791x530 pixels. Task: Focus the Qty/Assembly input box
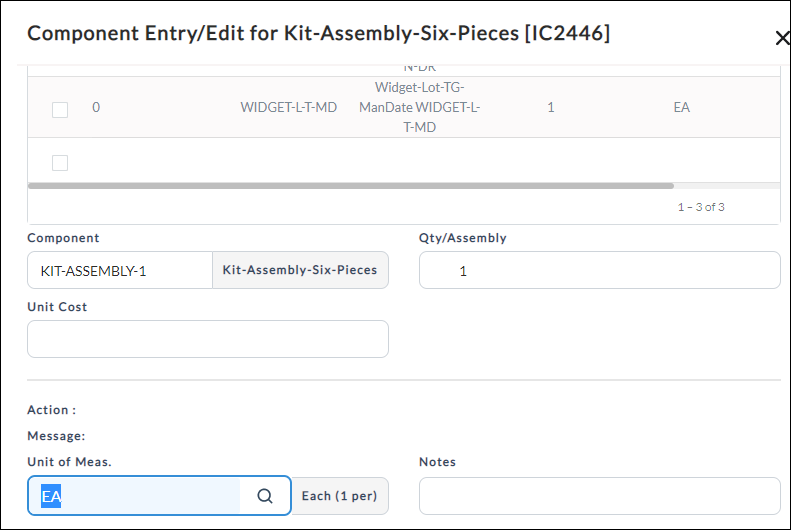[x=600, y=270]
